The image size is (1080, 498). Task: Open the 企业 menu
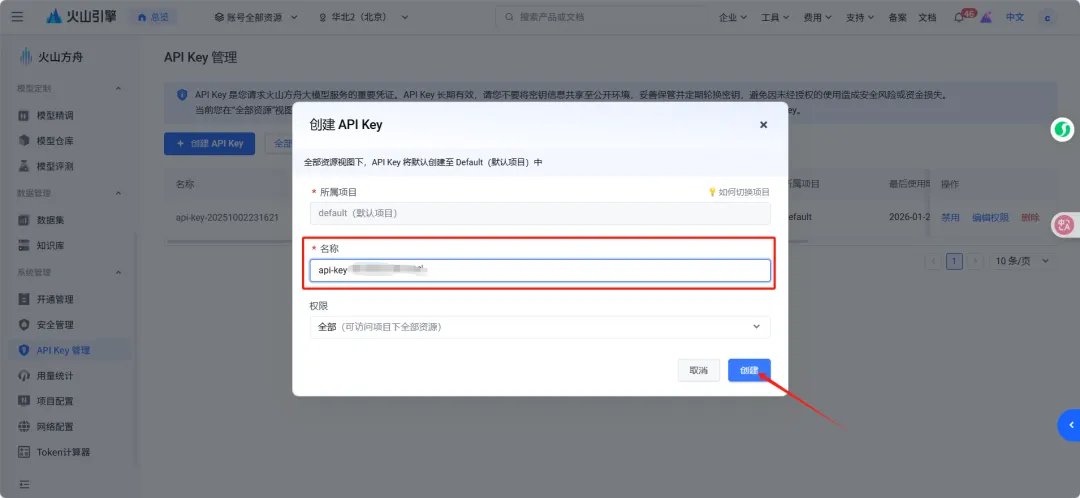[x=733, y=17]
